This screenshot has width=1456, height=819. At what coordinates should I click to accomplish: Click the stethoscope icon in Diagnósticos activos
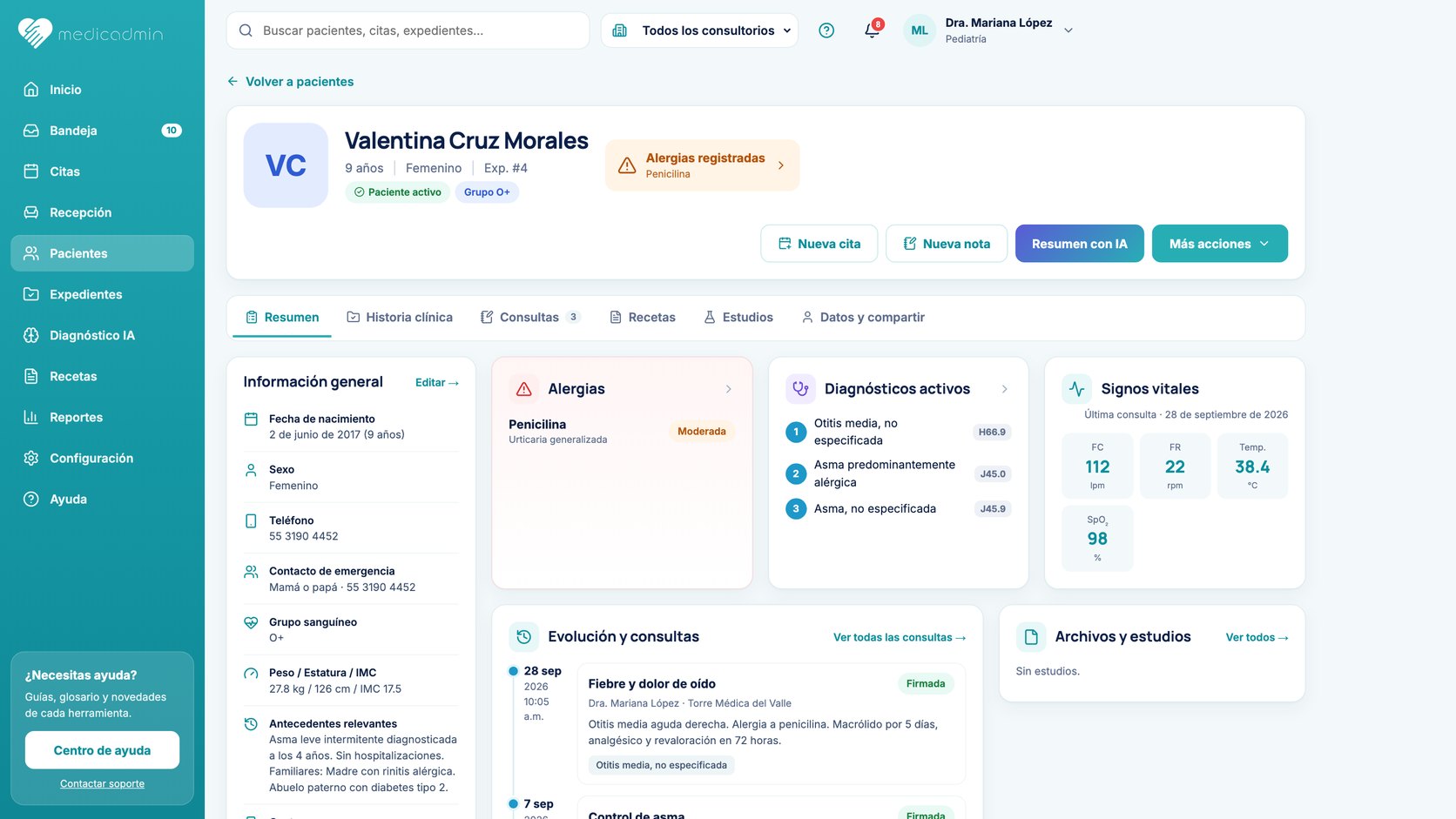pos(800,389)
